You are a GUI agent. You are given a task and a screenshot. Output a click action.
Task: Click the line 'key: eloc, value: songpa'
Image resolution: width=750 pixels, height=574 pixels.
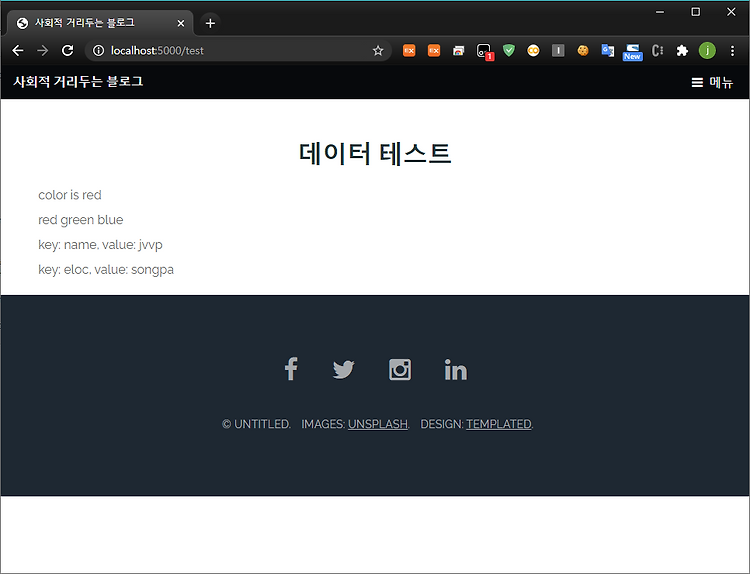pyautogui.click(x=106, y=270)
